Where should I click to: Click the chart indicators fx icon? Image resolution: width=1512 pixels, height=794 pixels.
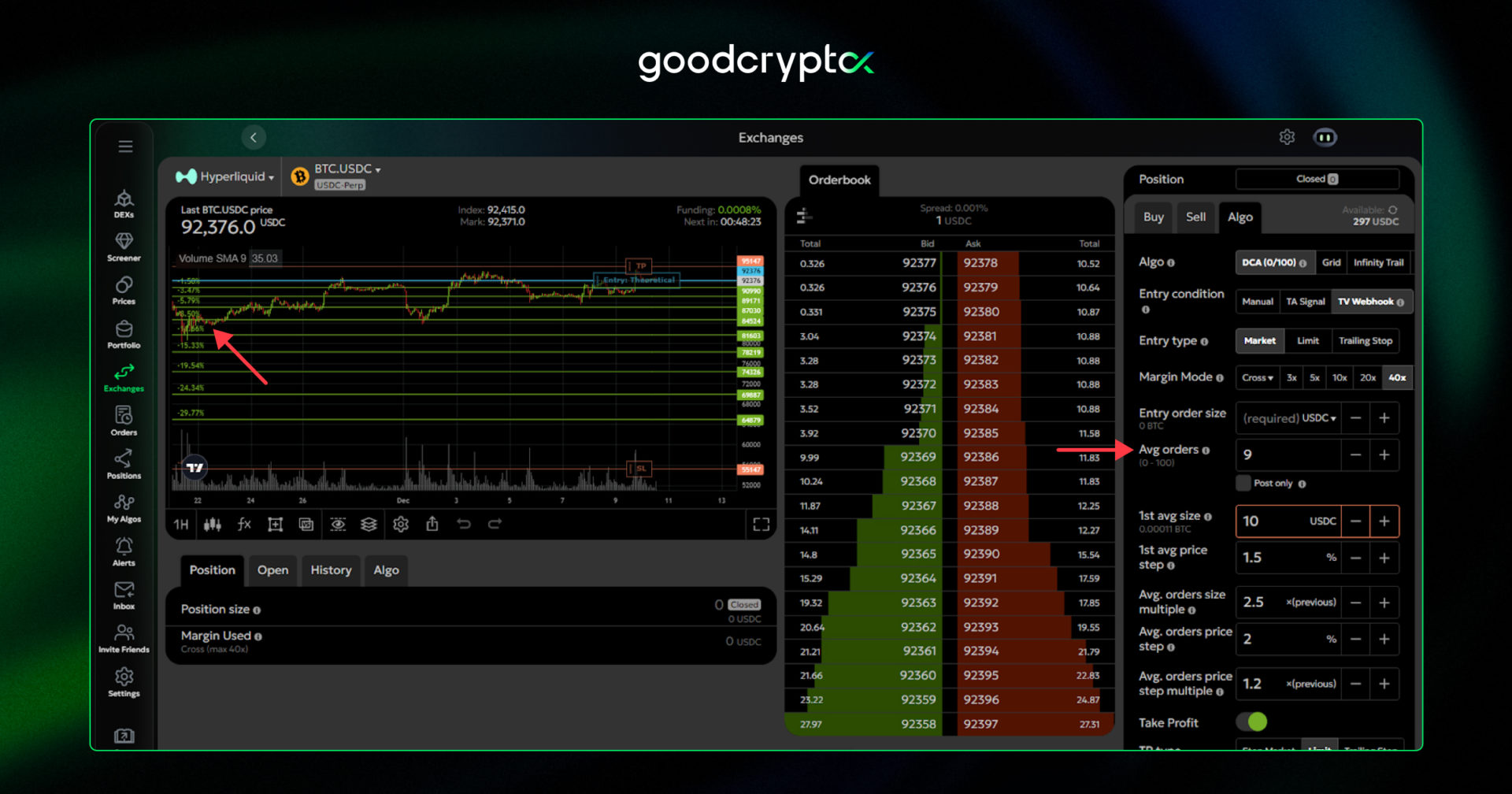point(244,525)
